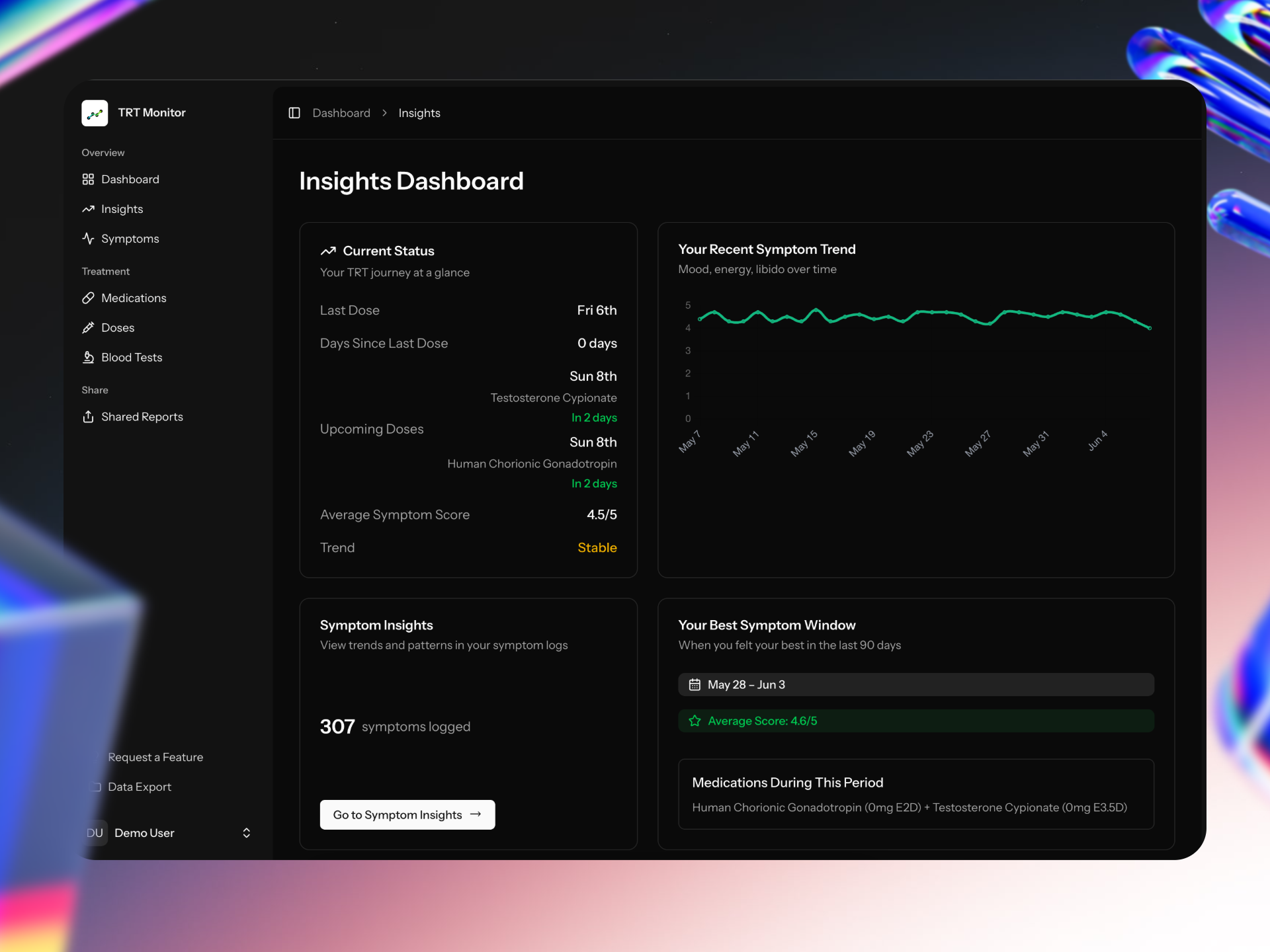
Task: Open the Demo User account switcher
Action: tap(169, 832)
